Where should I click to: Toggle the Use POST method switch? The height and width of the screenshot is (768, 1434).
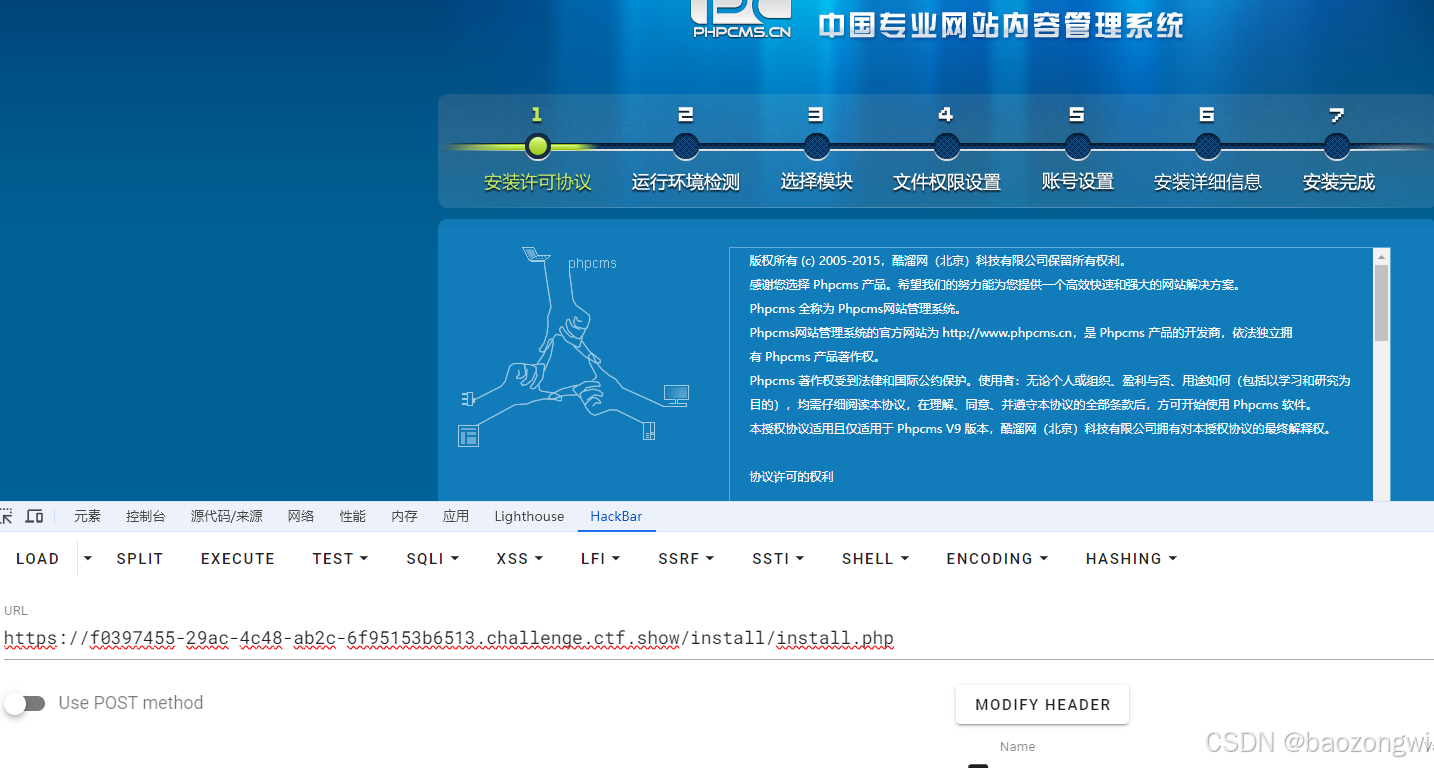click(25, 703)
